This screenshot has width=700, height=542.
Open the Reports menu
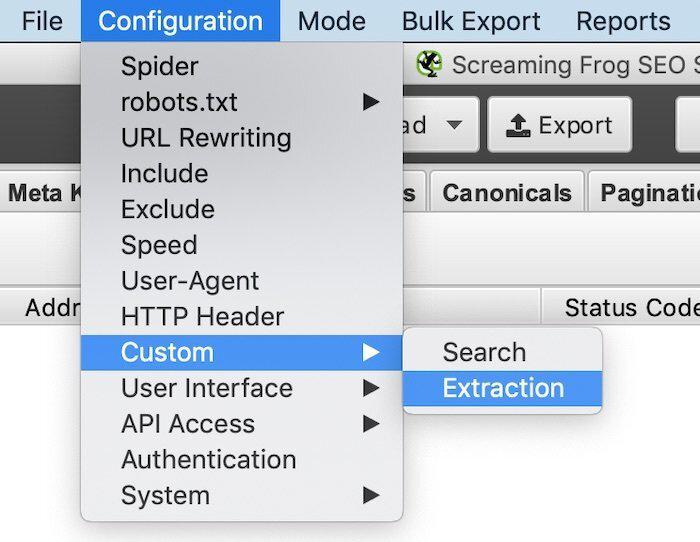[623, 21]
